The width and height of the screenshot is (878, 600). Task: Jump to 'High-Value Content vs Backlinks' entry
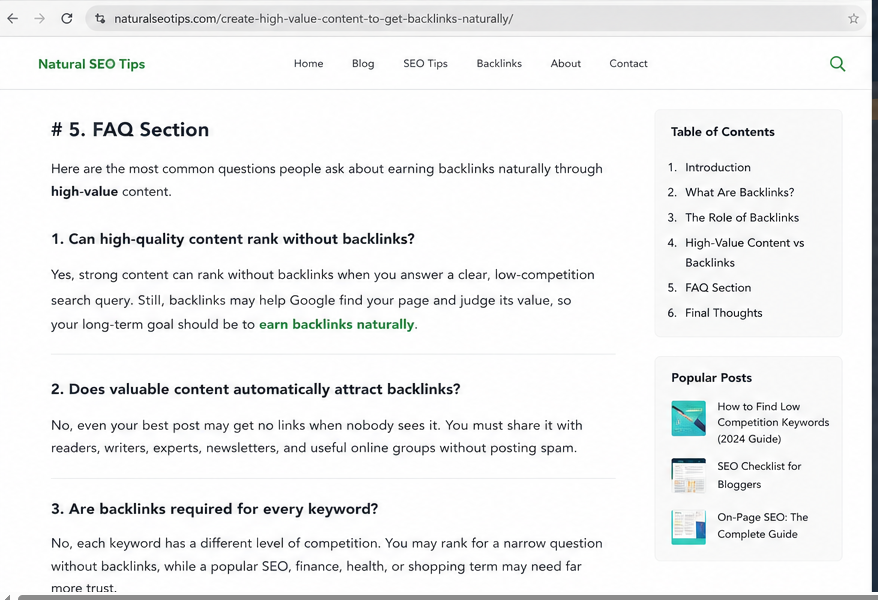point(745,252)
